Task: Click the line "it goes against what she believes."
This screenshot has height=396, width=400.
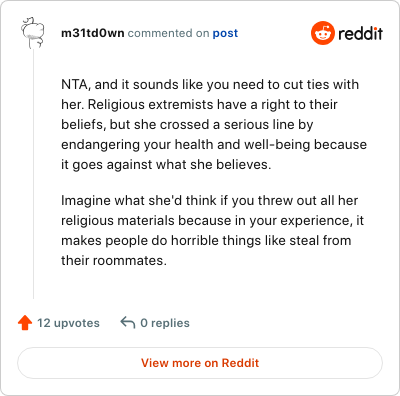Action: coord(166,164)
